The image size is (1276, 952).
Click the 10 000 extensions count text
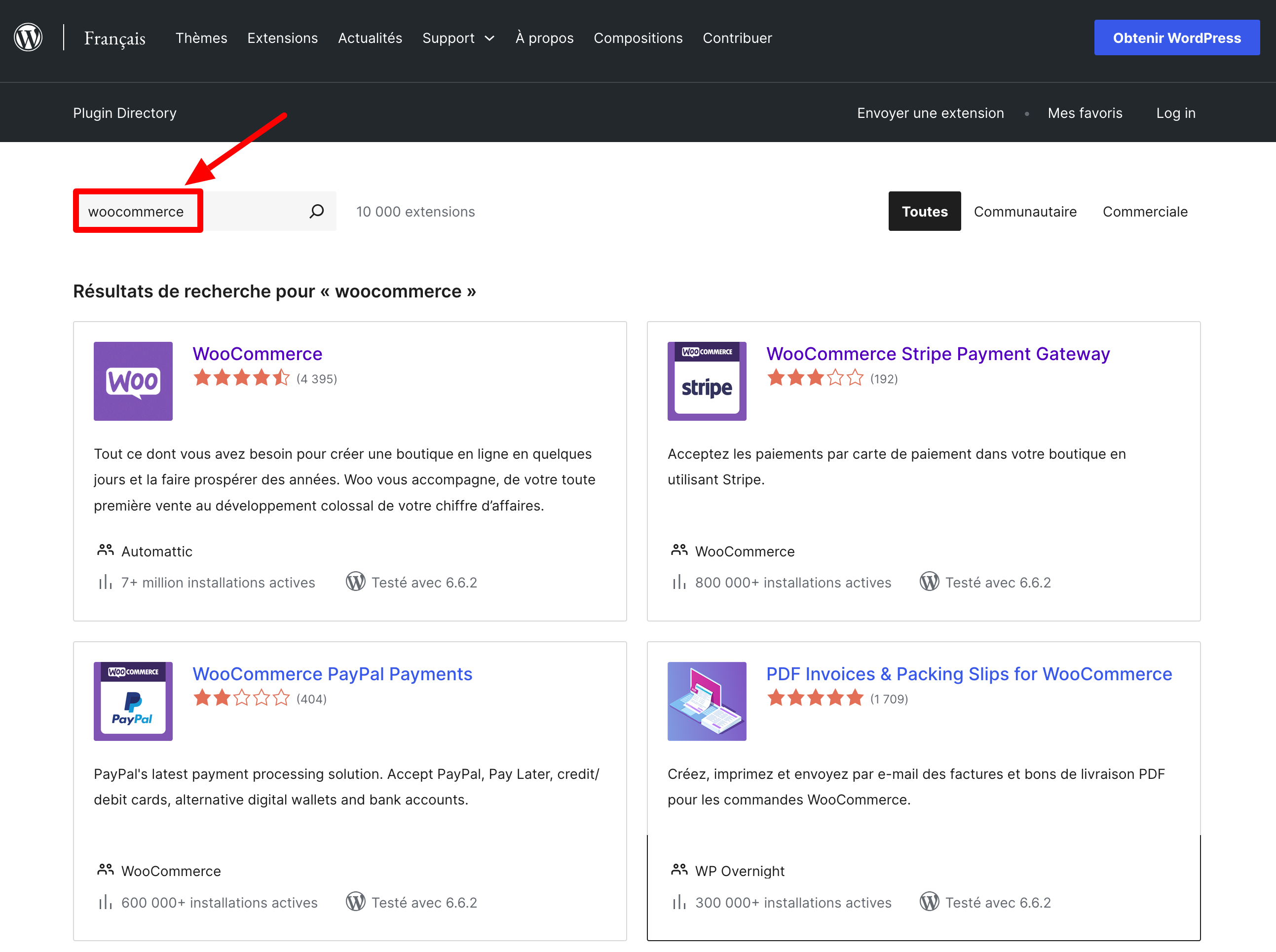click(415, 212)
